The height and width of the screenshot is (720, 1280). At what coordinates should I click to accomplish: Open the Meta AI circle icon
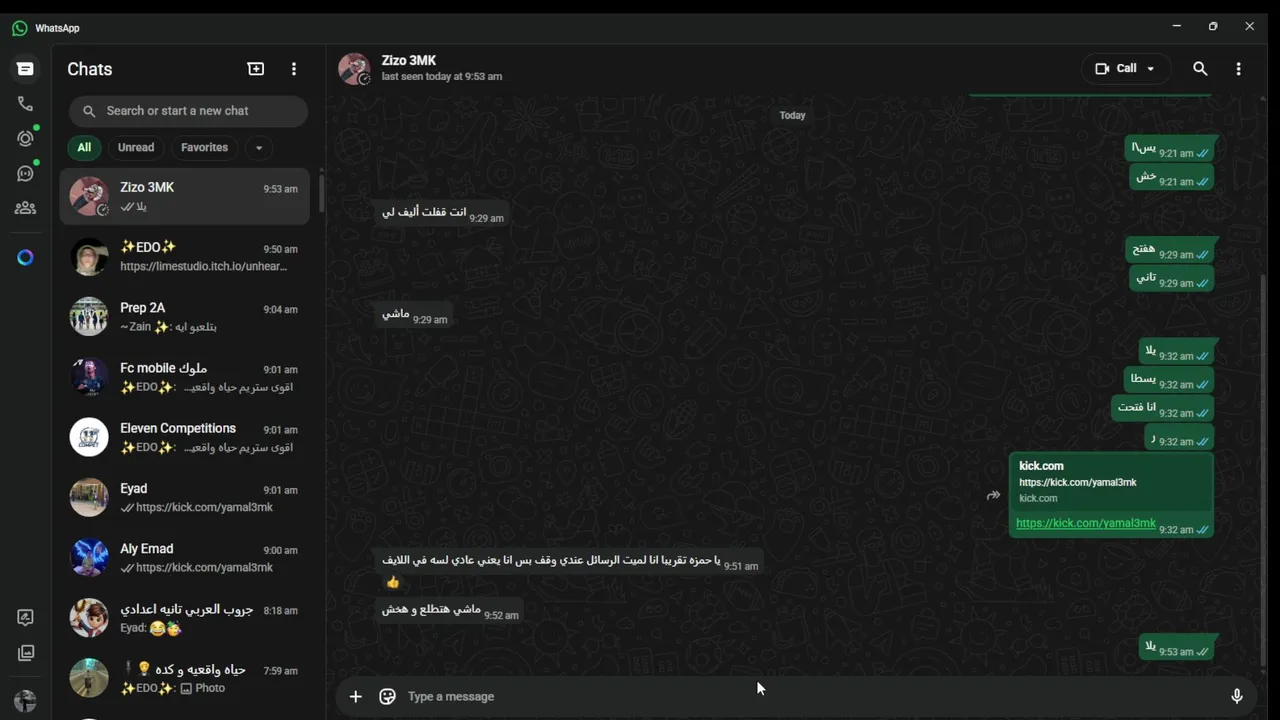pos(25,258)
